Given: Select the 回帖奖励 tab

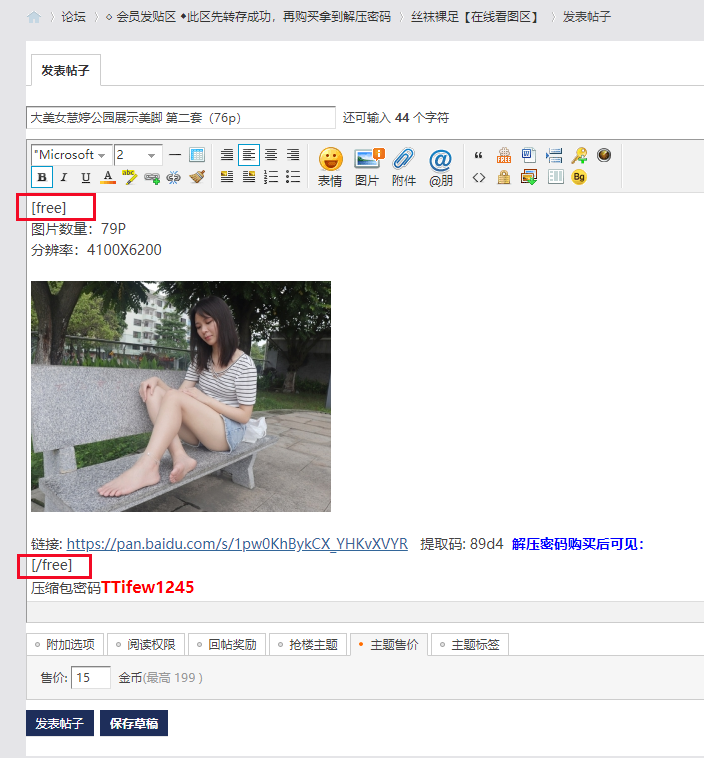Looking at the screenshot, I should (x=229, y=645).
